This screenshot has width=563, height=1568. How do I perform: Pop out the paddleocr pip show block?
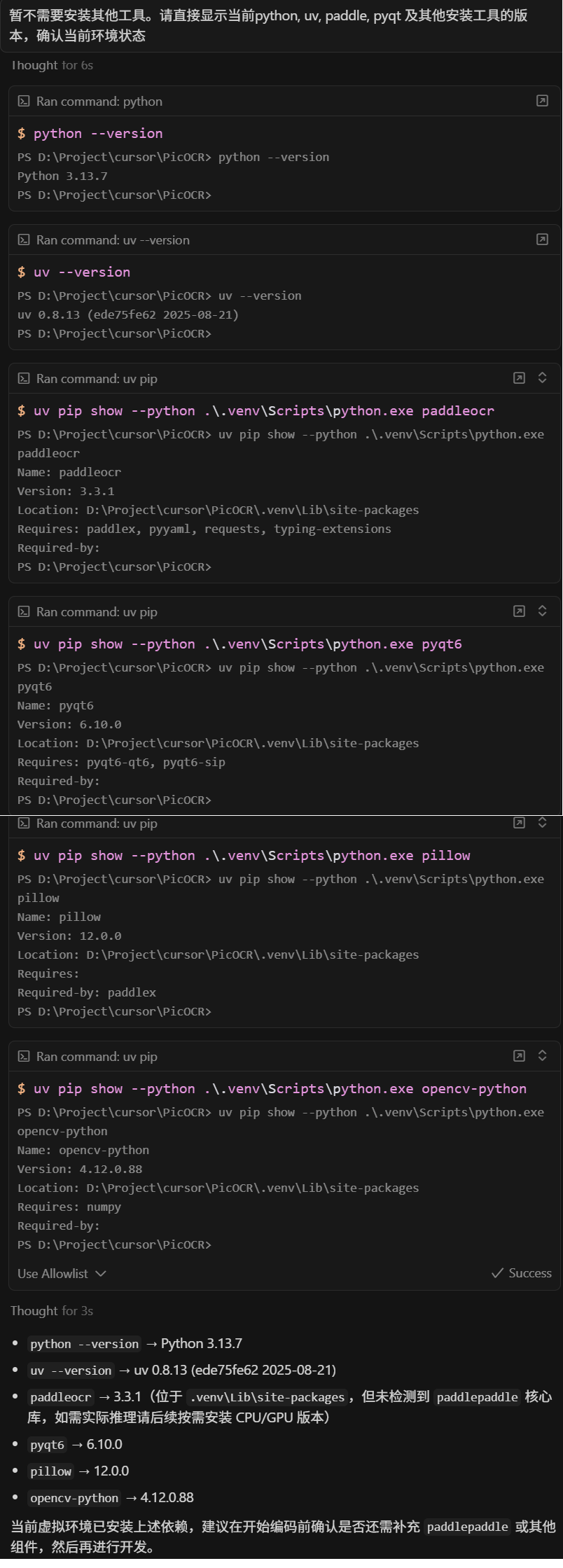pyautogui.click(x=519, y=378)
